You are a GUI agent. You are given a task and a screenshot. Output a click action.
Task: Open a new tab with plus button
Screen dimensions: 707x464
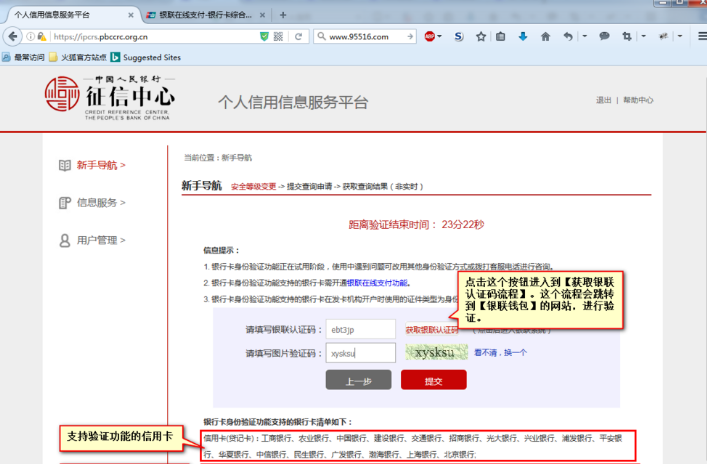tap(283, 15)
